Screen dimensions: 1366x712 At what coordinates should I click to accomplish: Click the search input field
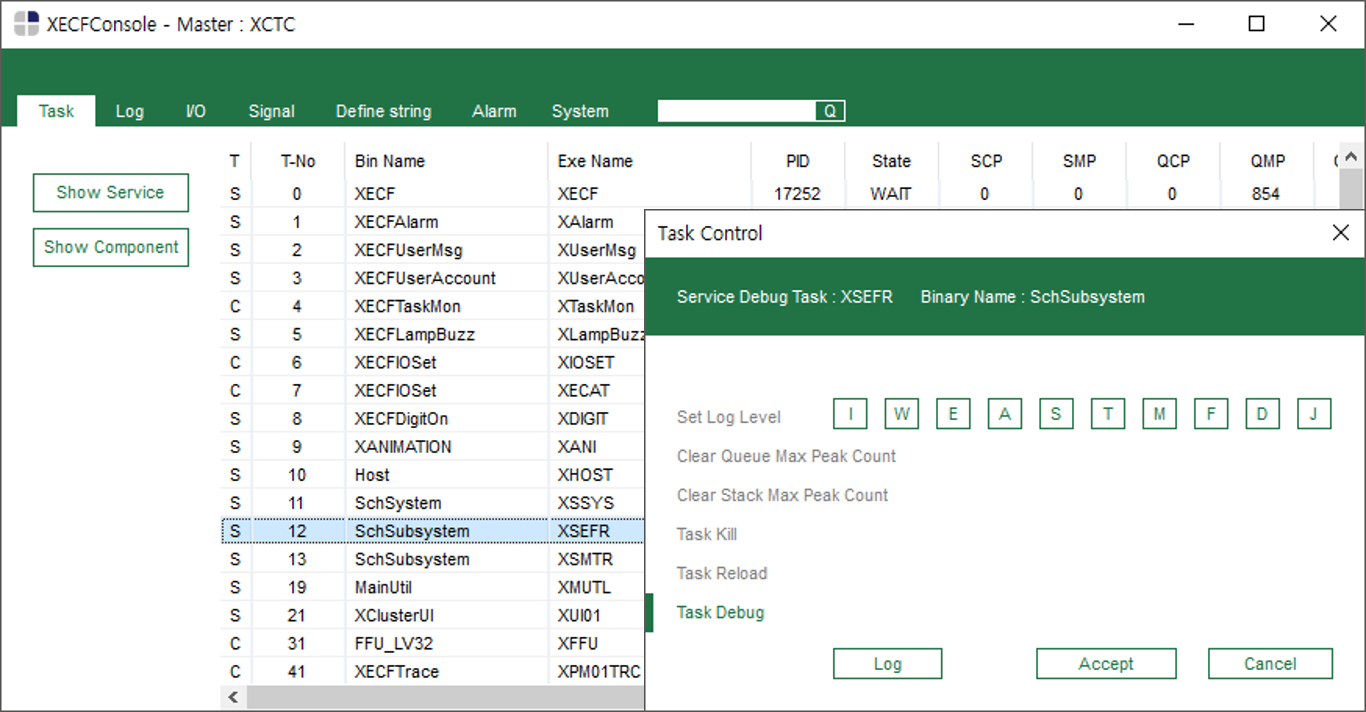pyautogui.click(x=737, y=111)
